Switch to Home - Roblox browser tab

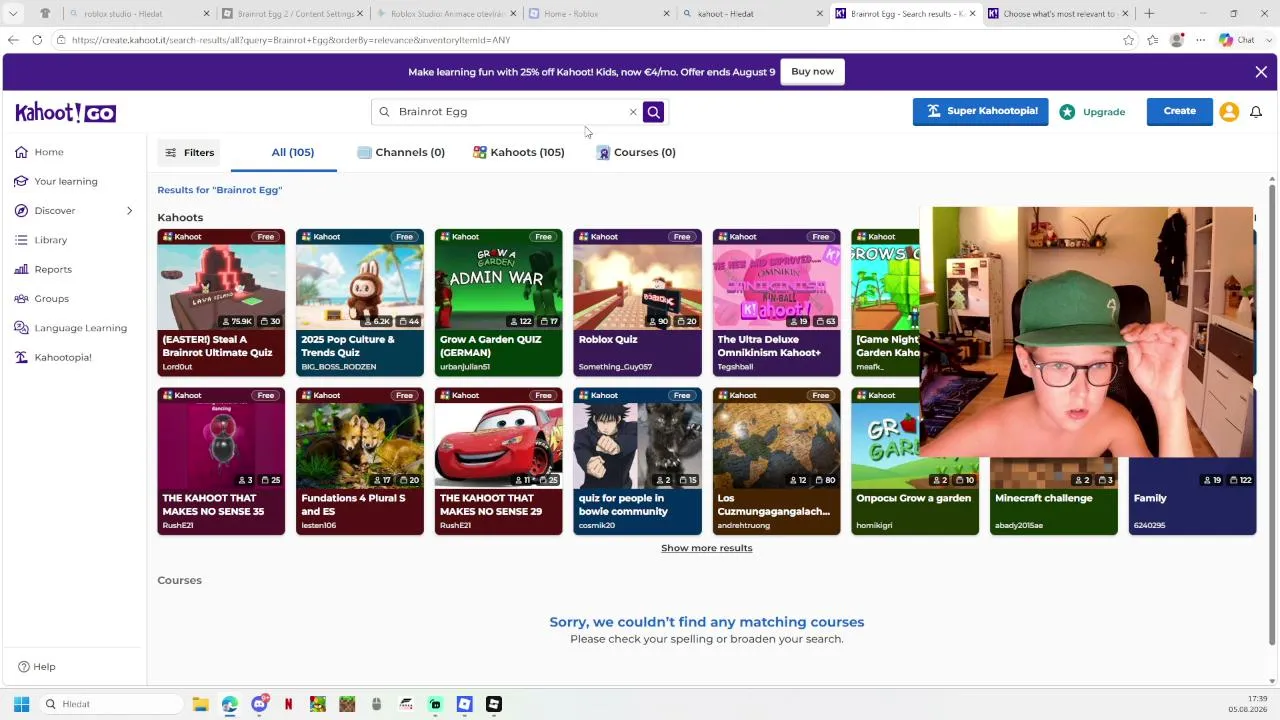point(598,14)
